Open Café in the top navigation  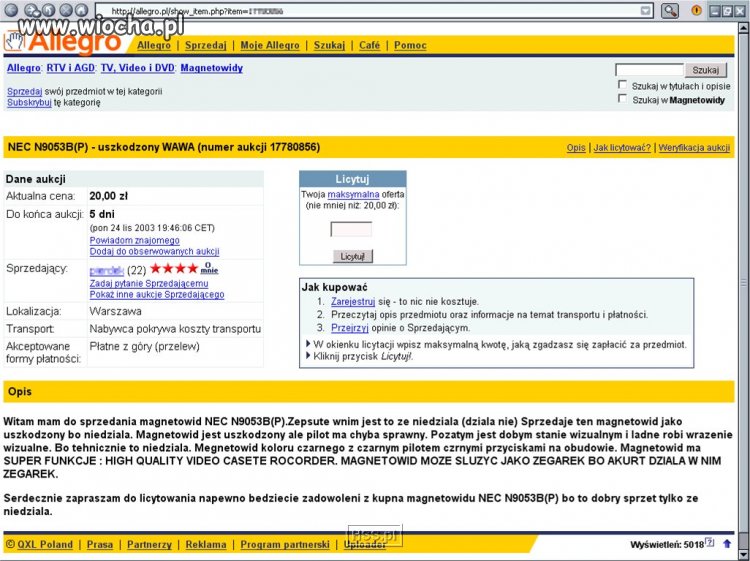pyautogui.click(x=369, y=45)
